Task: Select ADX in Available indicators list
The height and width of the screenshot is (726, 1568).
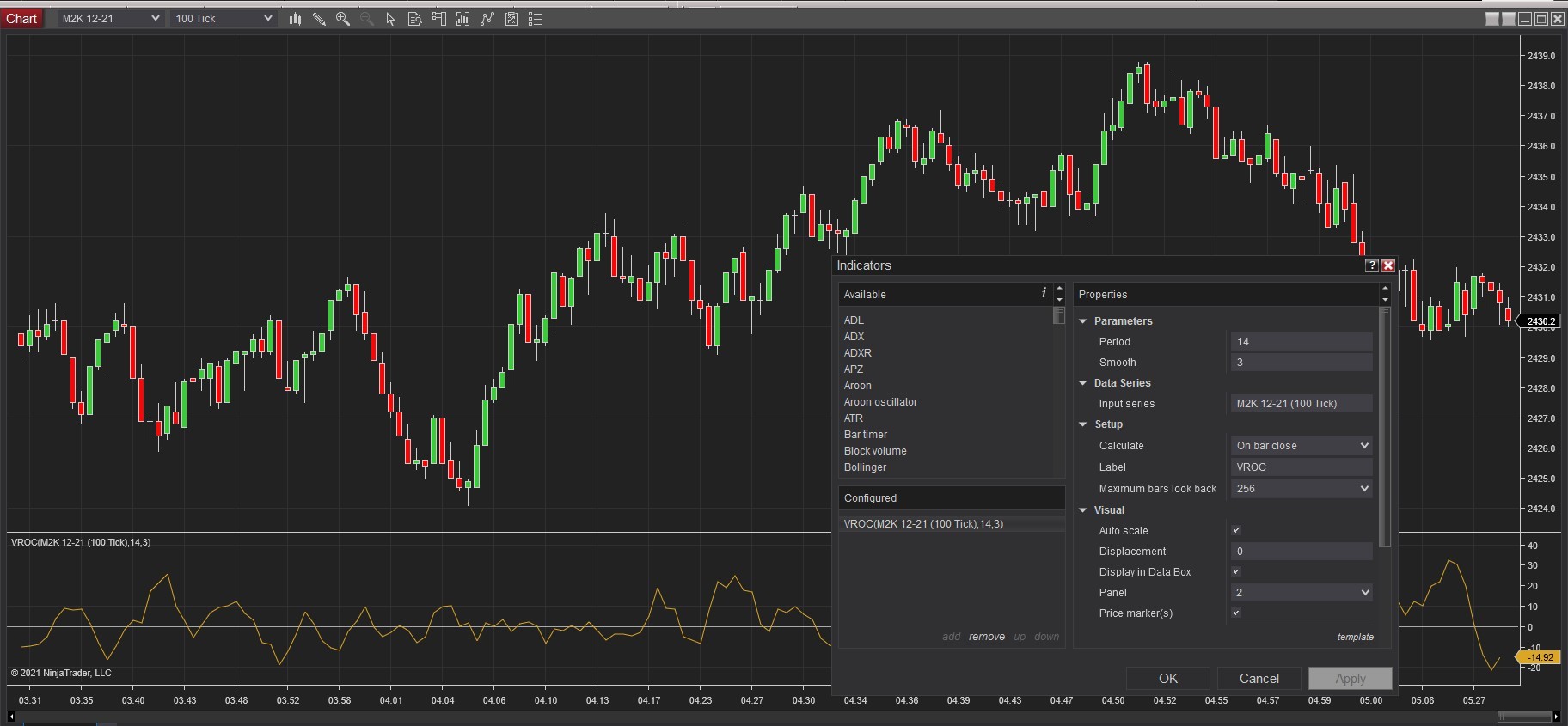Action: (854, 337)
